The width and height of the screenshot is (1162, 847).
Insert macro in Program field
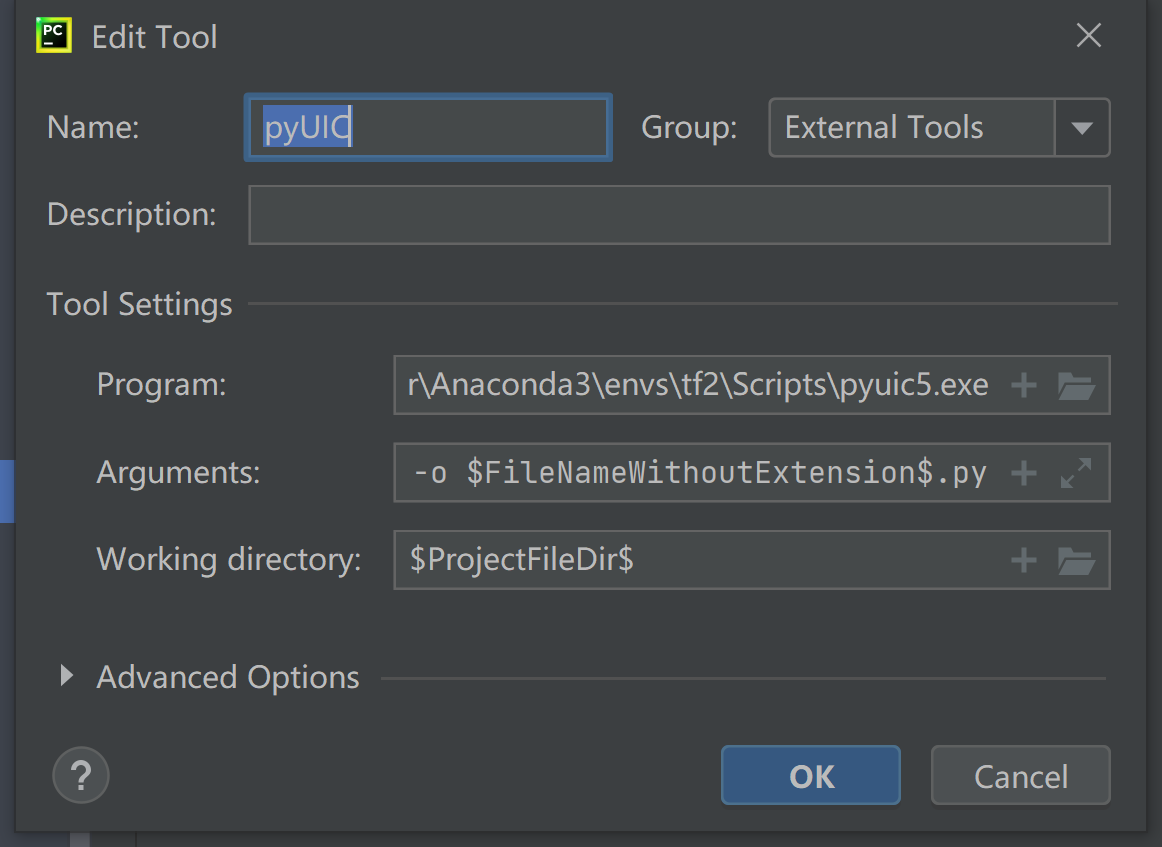1023,385
